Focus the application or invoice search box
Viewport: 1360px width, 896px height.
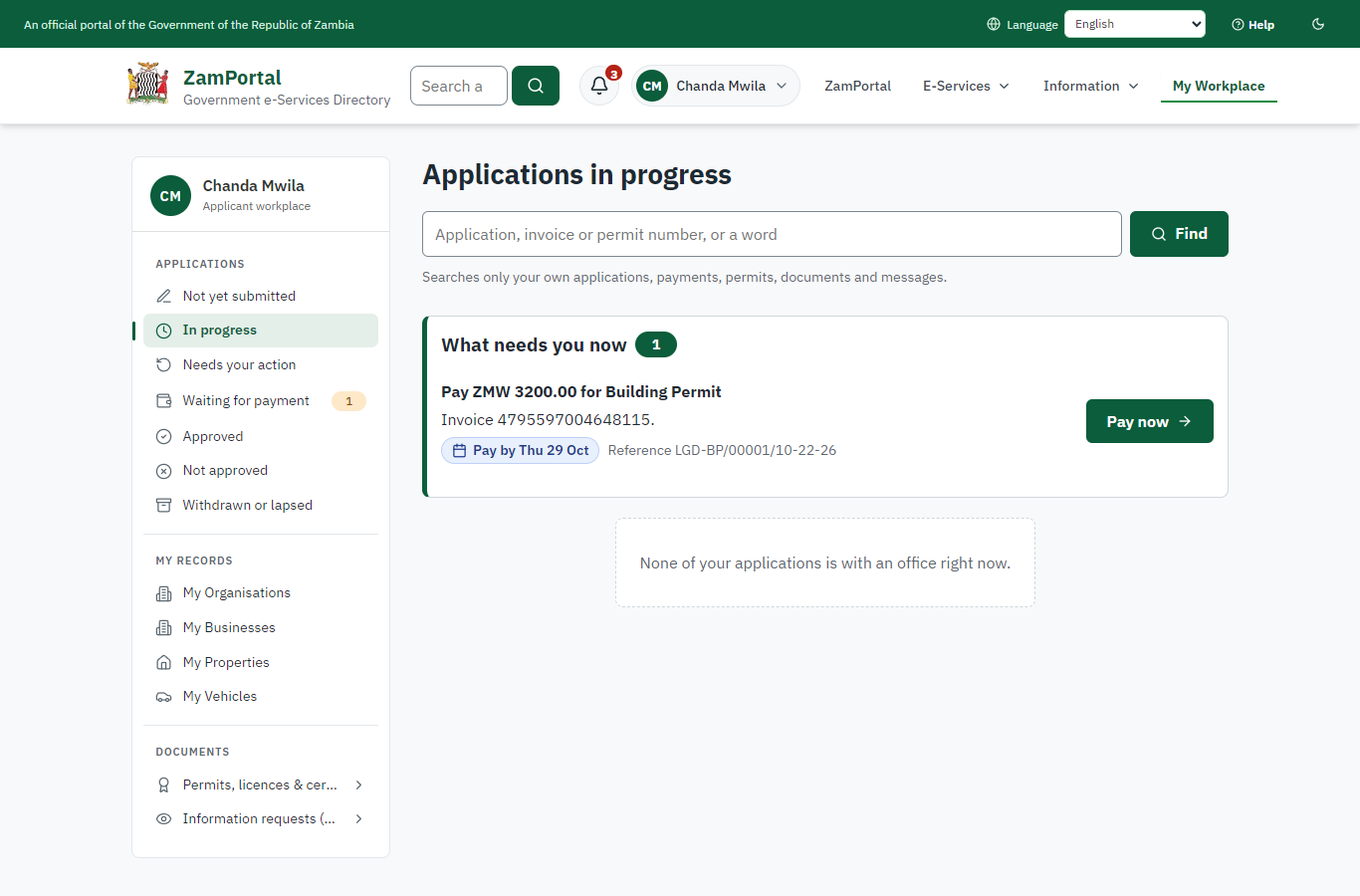772,234
